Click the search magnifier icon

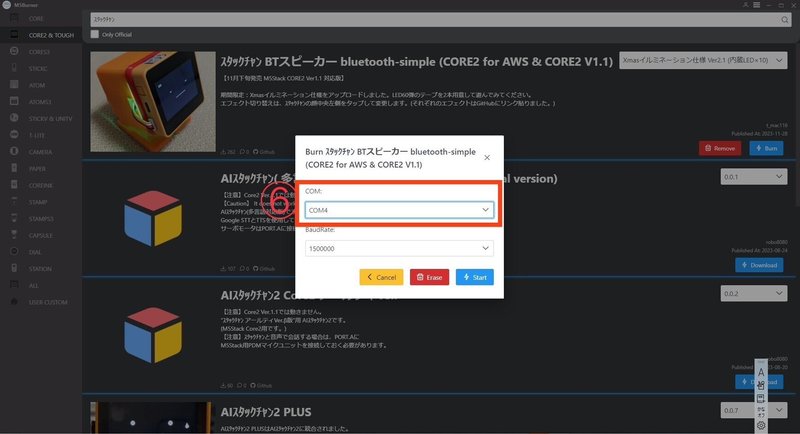pos(784,20)
